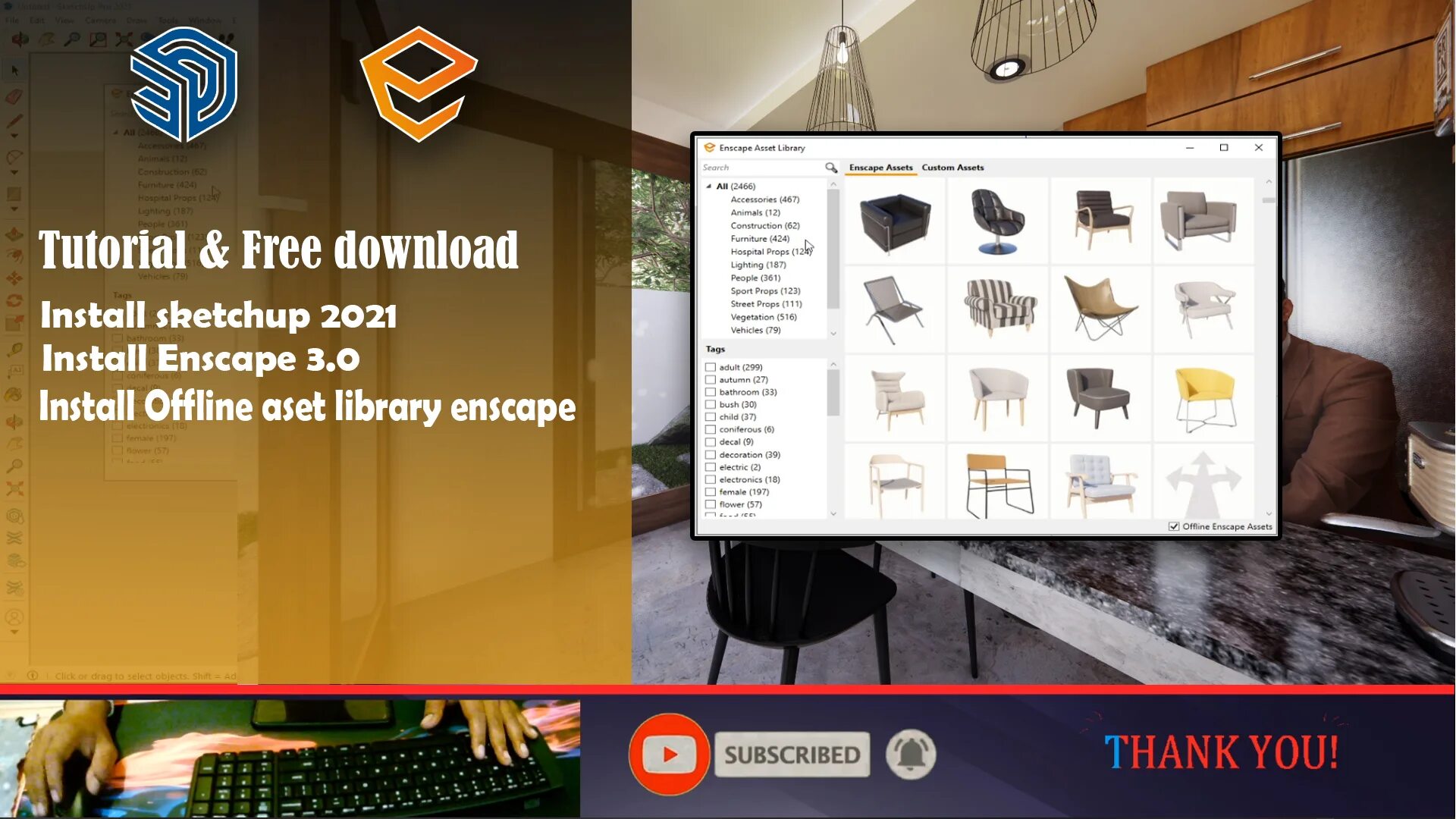The image size is (1456, 819).
Task: Select the tufted light blue armchair thumbnail
Action: pyautogui.click(x=1101, y=482)
